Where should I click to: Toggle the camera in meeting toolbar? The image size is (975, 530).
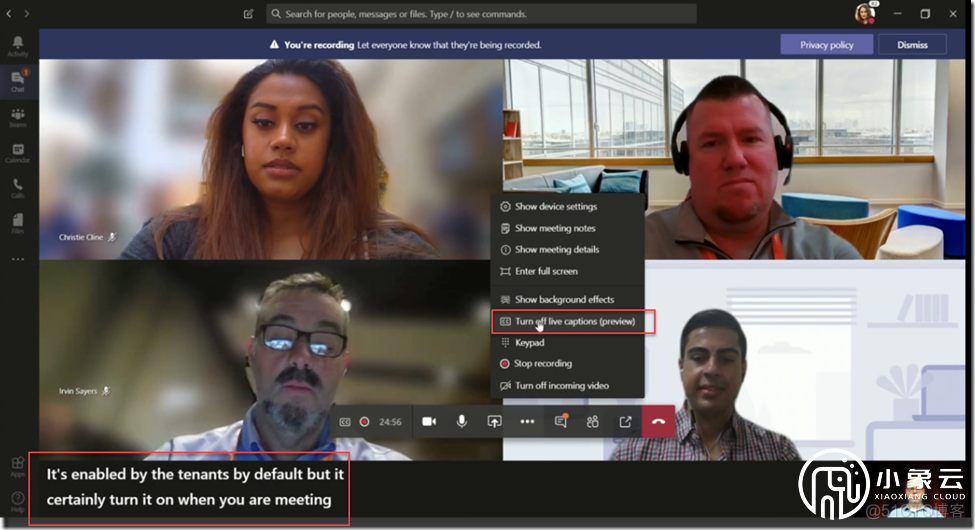click(x=429, y=422)
